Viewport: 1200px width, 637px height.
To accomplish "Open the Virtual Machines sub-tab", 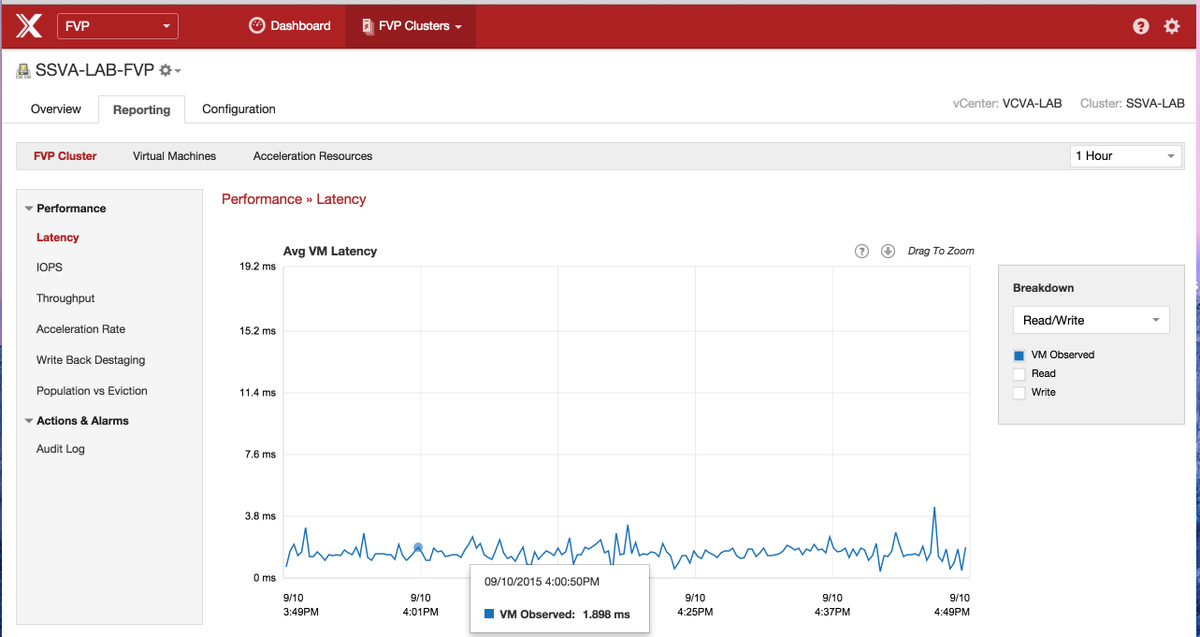I will coord(174,156).
